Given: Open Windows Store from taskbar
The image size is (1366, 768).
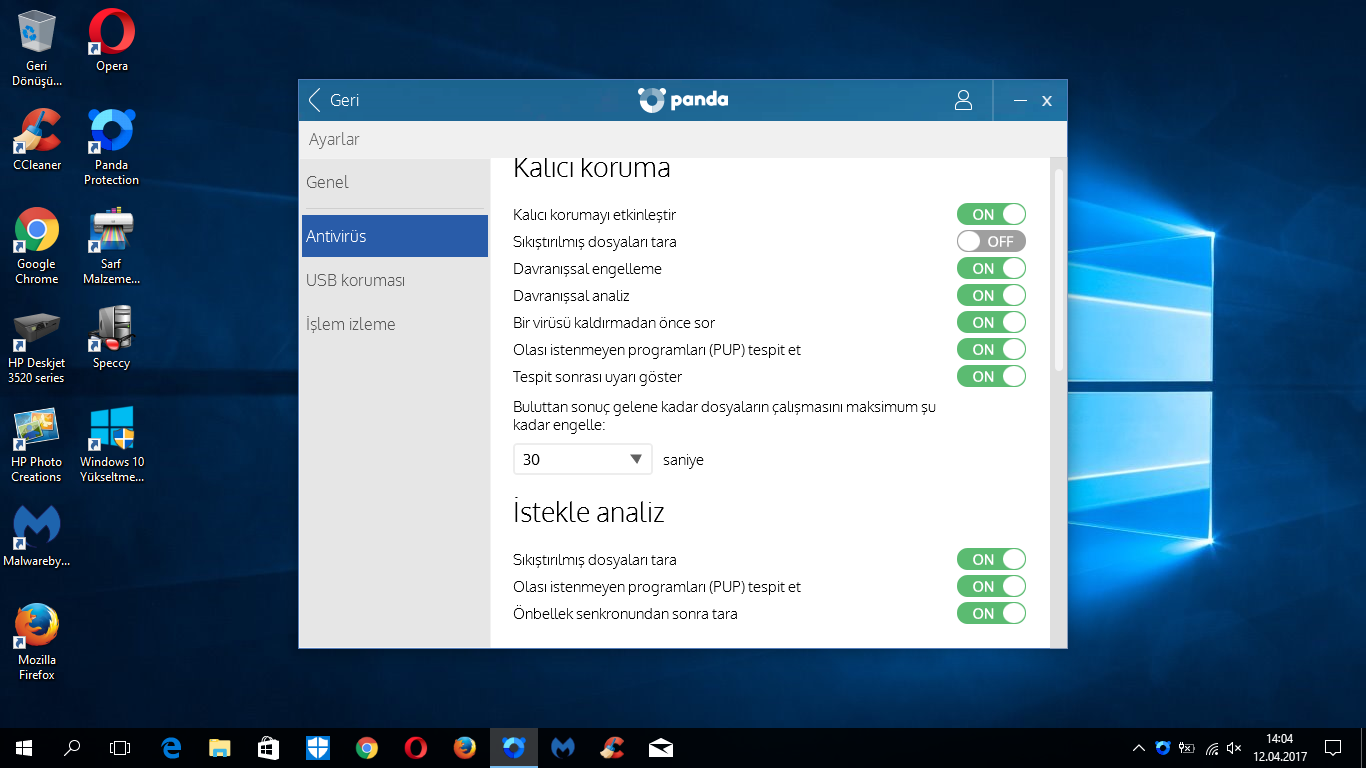Looking at the screenshot, I should tap(269, 747).
